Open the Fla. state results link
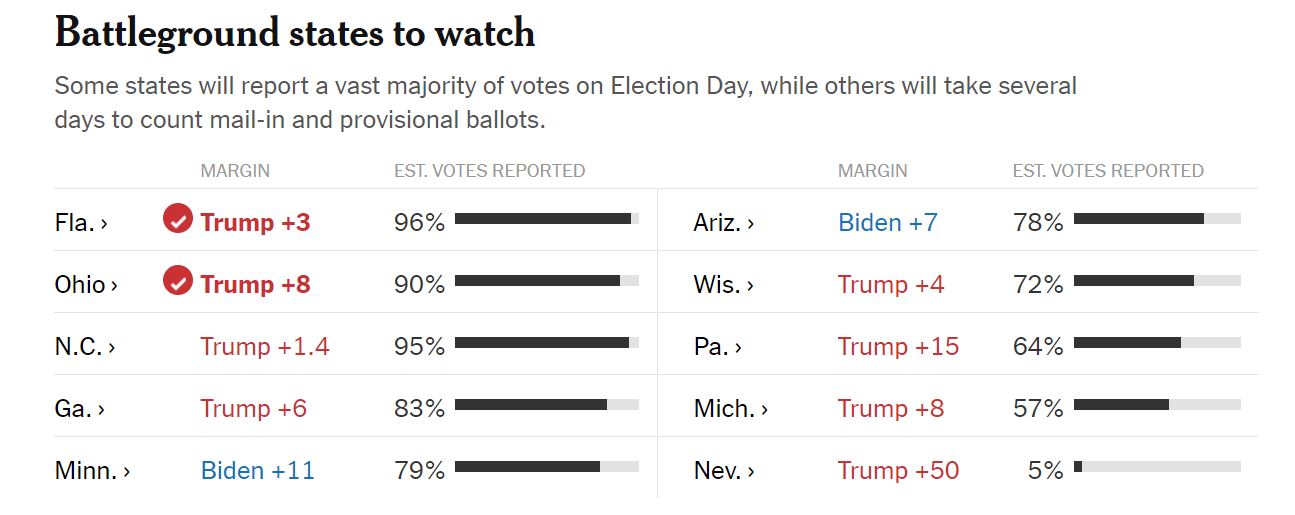 pyautogui.click(x=81, y=223)
